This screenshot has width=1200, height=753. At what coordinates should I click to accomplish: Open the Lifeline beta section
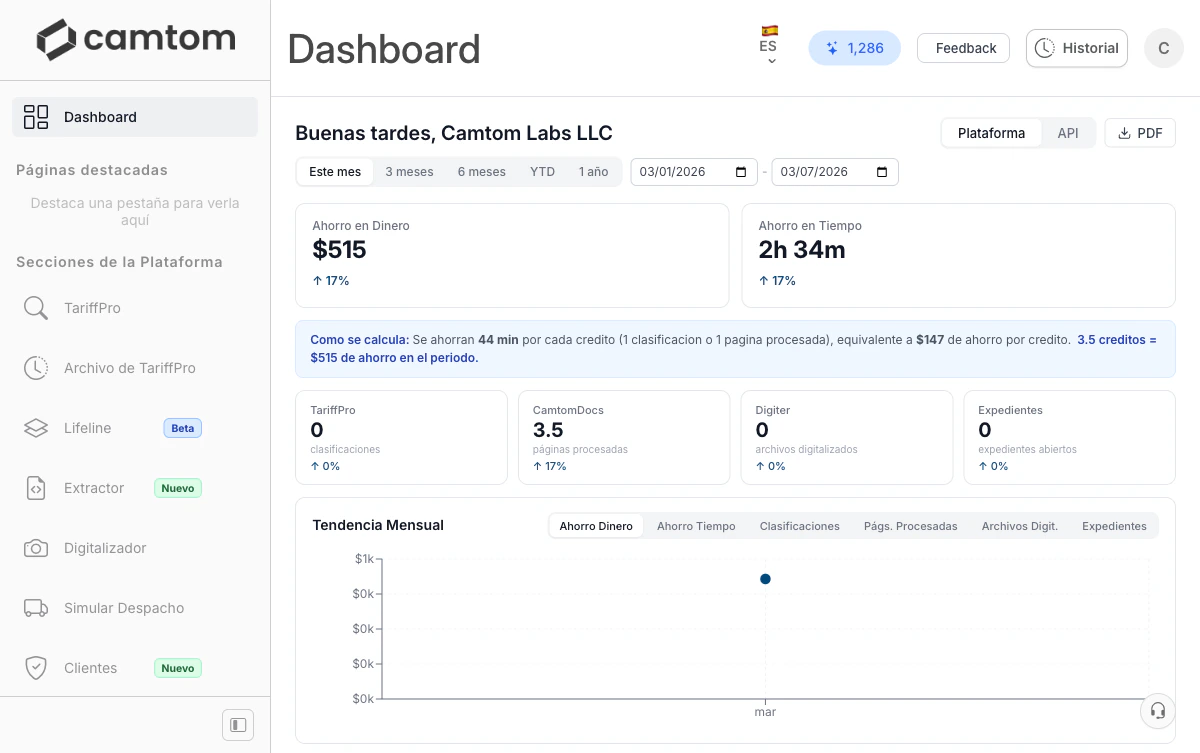[x=87, y=428]
